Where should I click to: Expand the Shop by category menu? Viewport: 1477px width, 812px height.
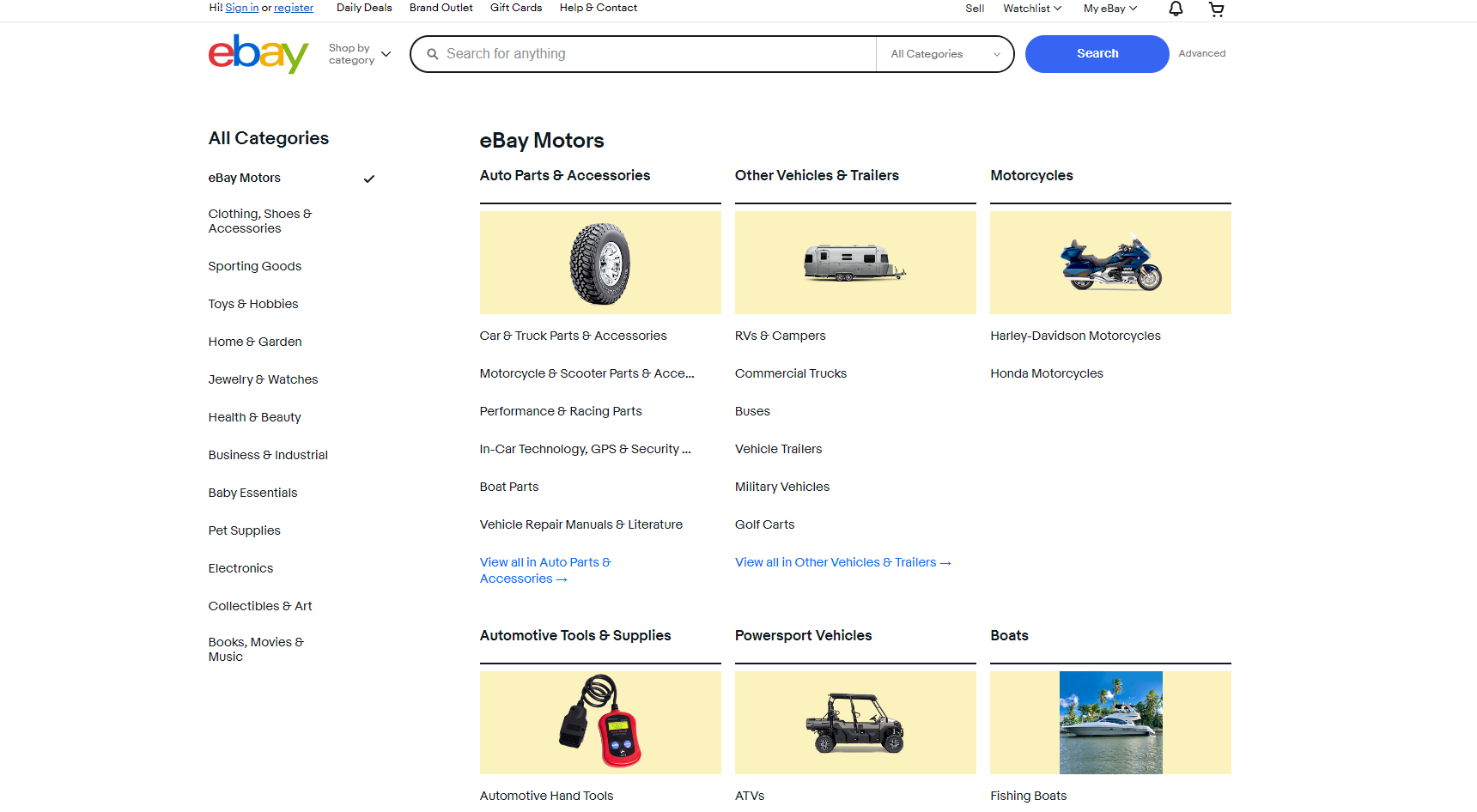click(x=358, y=53)
